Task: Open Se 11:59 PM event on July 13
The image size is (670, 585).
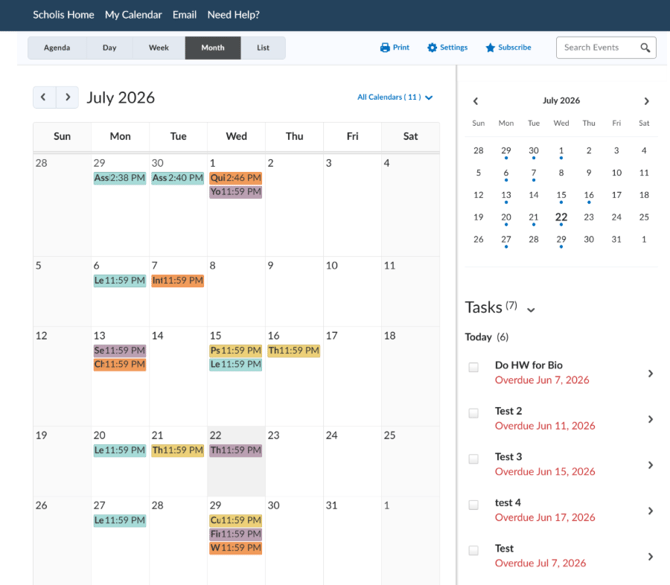Action: (120, 350)
